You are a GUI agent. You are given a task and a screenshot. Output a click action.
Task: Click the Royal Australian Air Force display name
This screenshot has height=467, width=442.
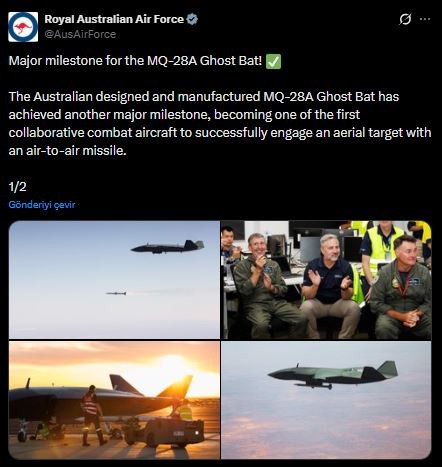114,19
